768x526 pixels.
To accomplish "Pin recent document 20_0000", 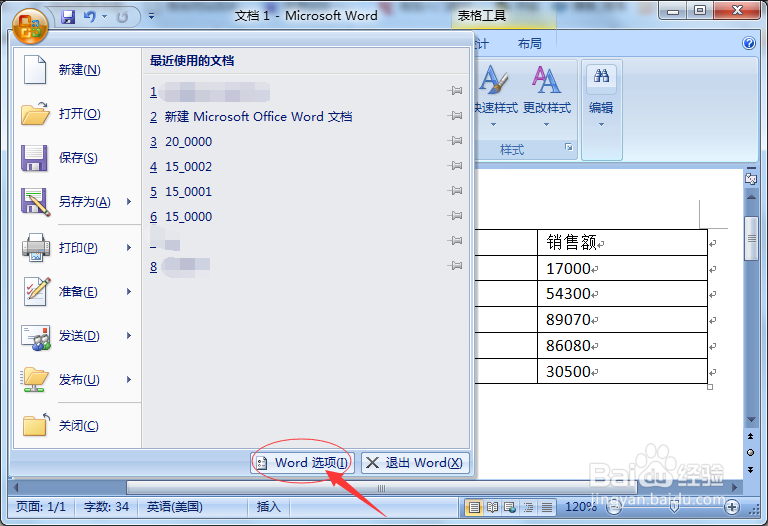I will [455, 141].
